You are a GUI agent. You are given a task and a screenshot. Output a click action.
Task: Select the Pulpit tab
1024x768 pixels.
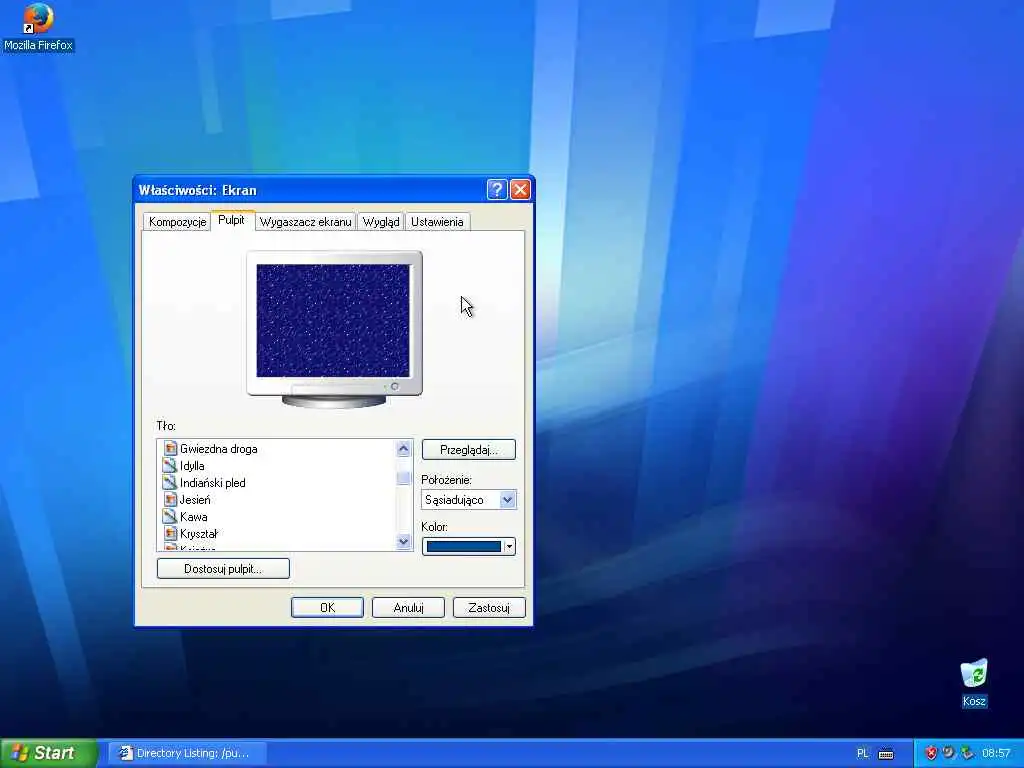[x=231, y=220]
